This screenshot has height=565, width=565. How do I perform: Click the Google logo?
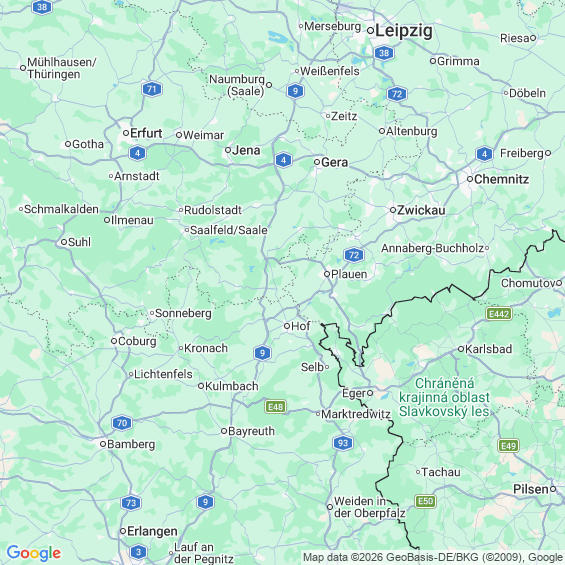[x=34, y=553]
